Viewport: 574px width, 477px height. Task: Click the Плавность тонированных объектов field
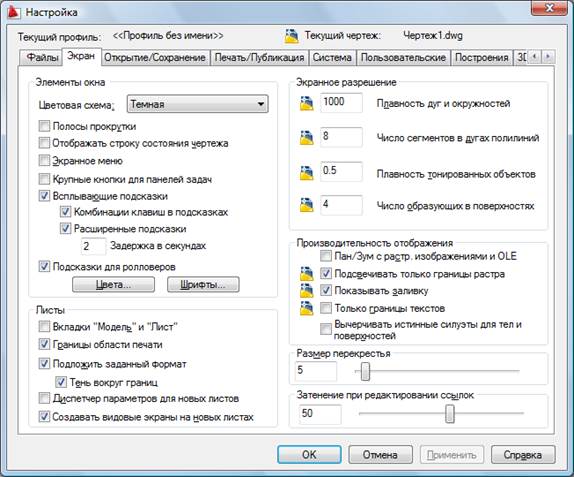[x=341, y=171]
